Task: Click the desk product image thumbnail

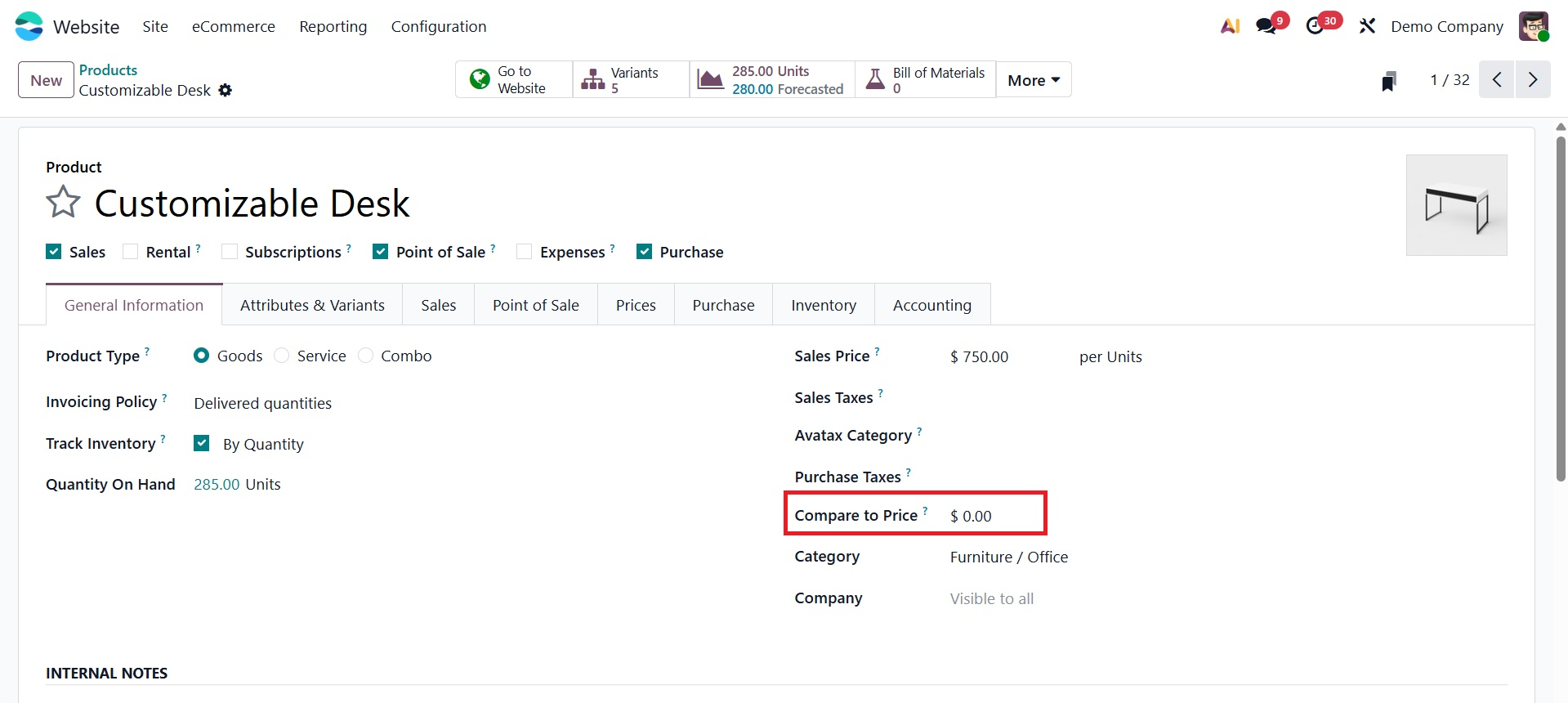Action: click(x=1456, y=205)
